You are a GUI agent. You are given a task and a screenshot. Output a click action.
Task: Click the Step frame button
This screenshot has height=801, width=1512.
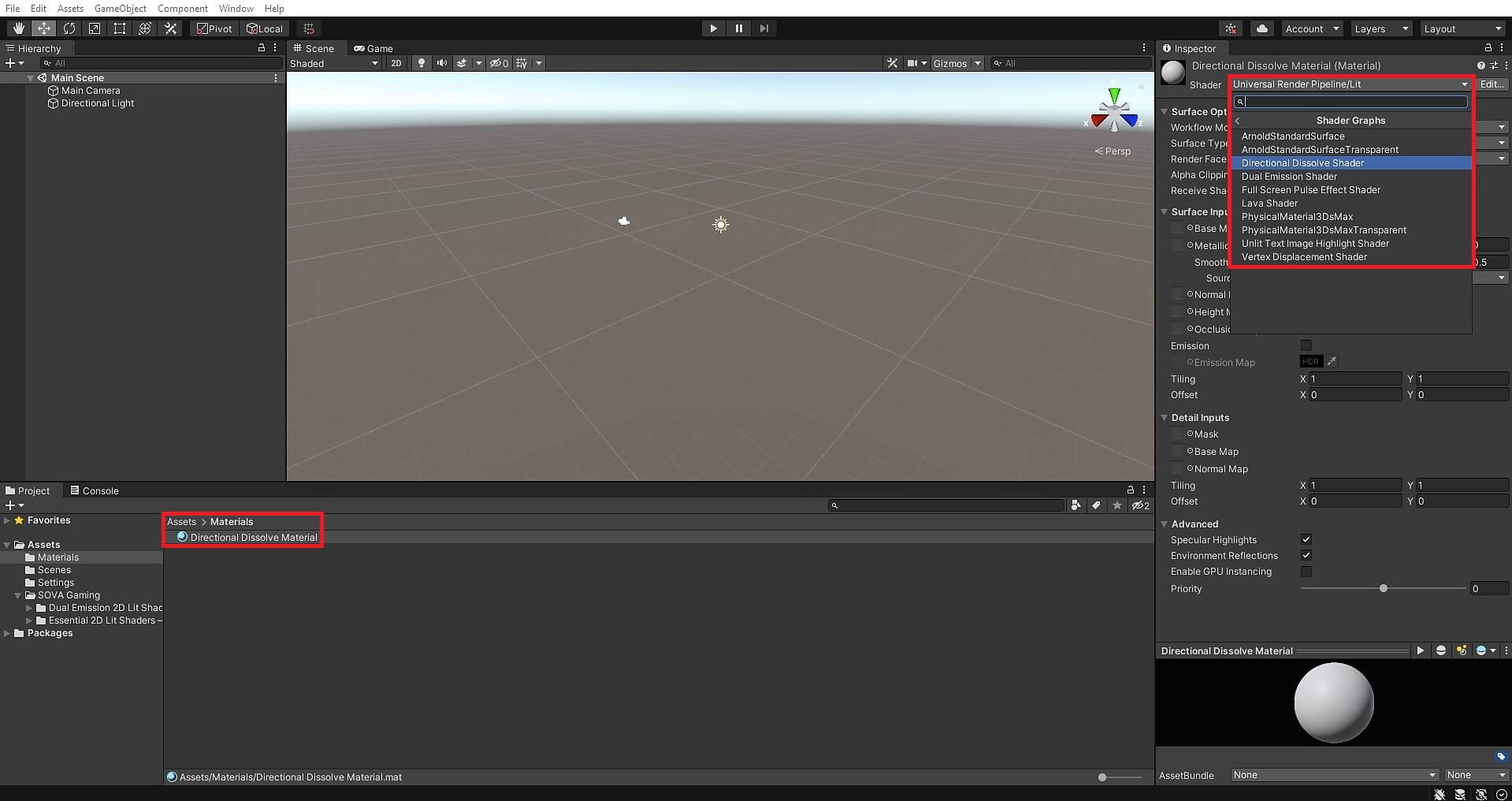click(763, 28)
